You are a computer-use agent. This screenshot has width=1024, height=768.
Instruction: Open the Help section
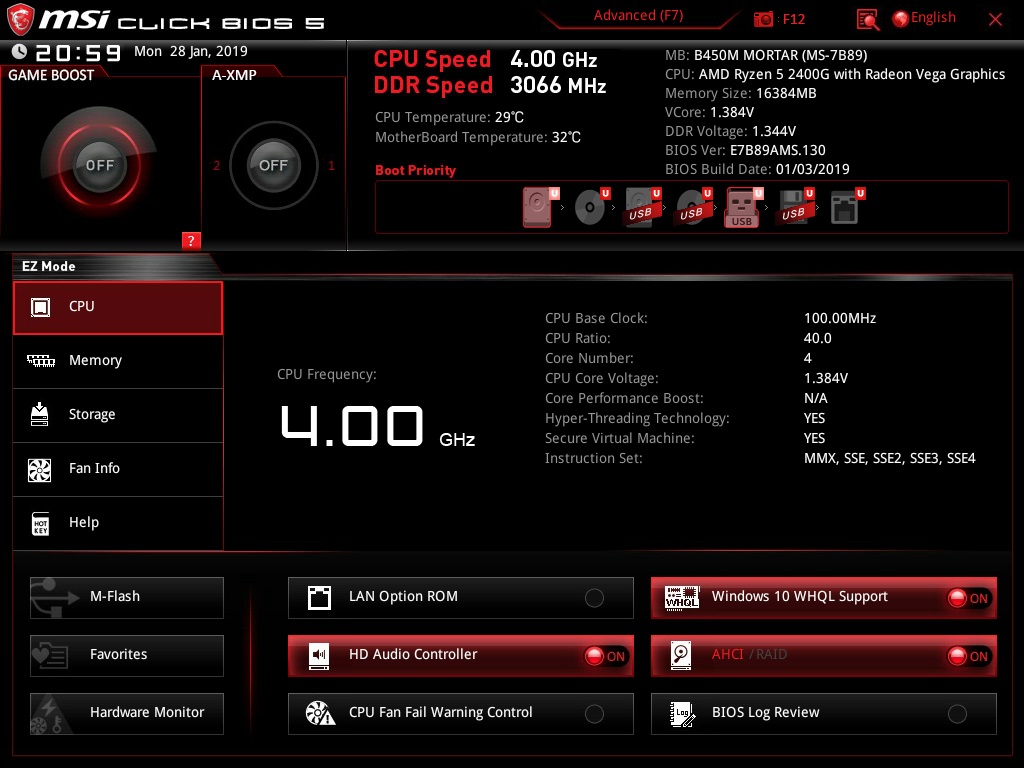(x=118, y=523)
